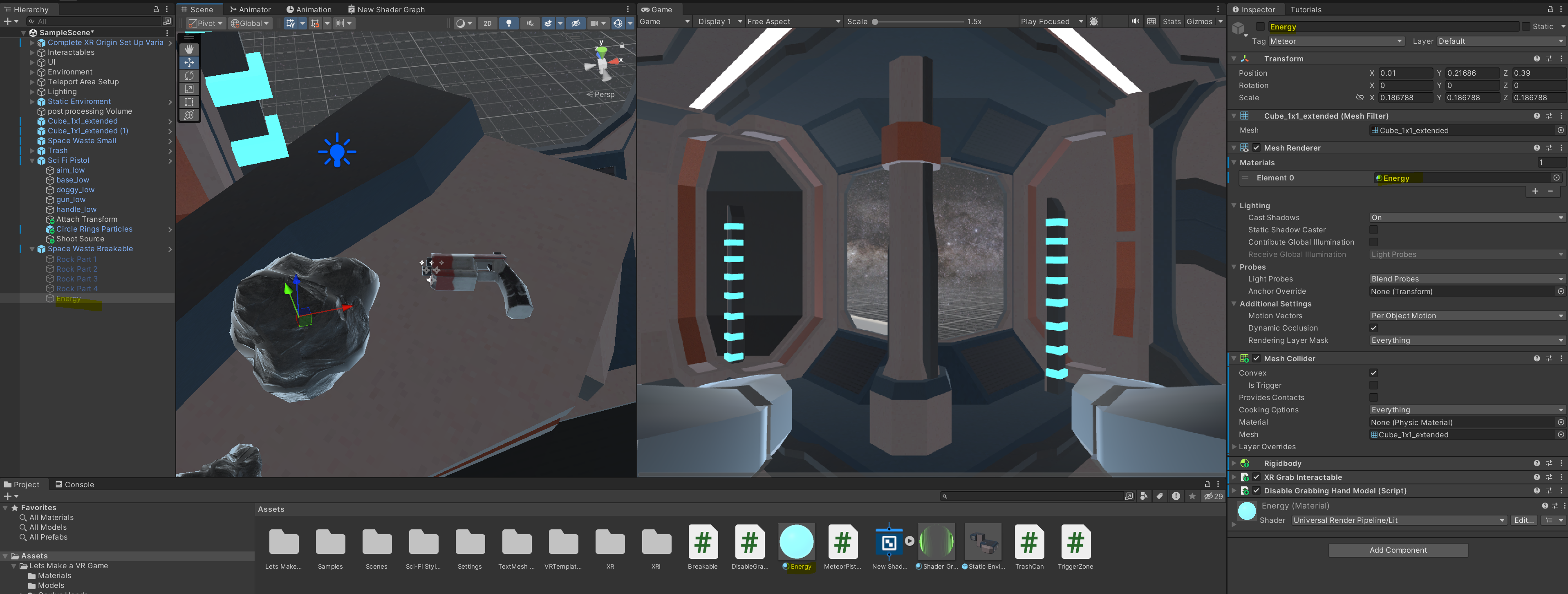
Task: Open the Cast Shadows dropdown
Action: 1466,218
